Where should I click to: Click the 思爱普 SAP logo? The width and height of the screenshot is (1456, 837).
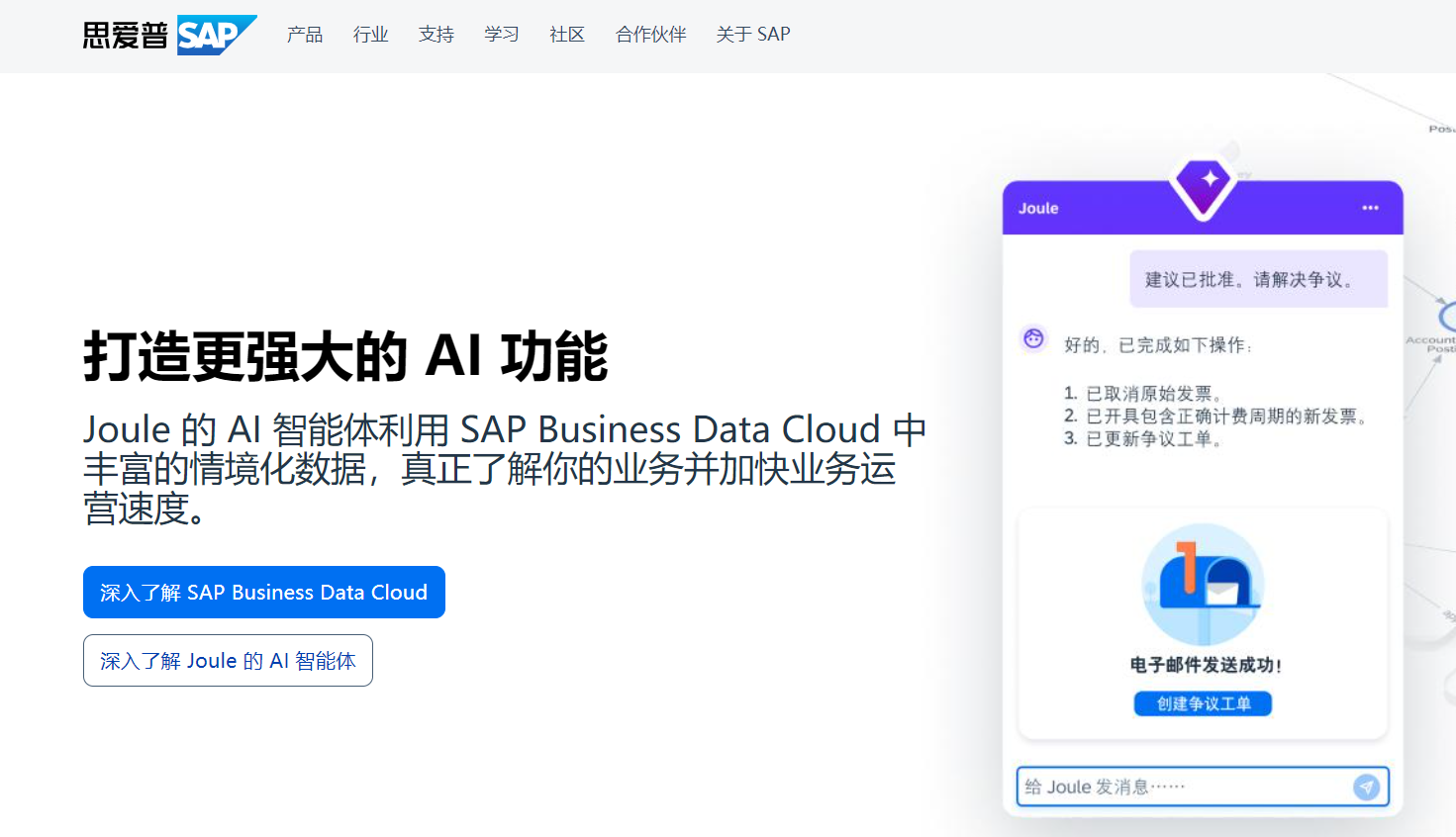(169, 35)
